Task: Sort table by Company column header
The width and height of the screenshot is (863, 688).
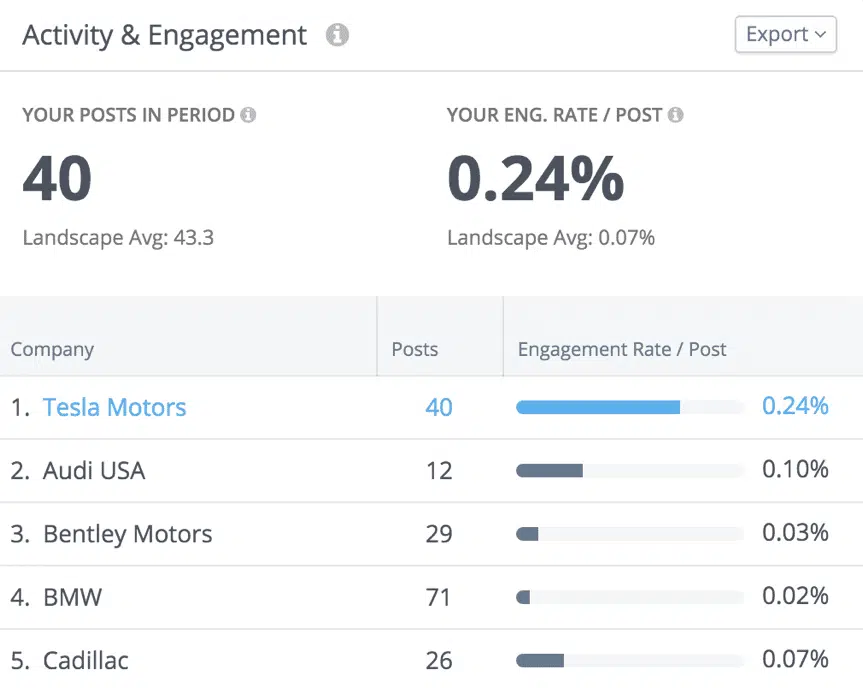Action: [x=52, y=349]
